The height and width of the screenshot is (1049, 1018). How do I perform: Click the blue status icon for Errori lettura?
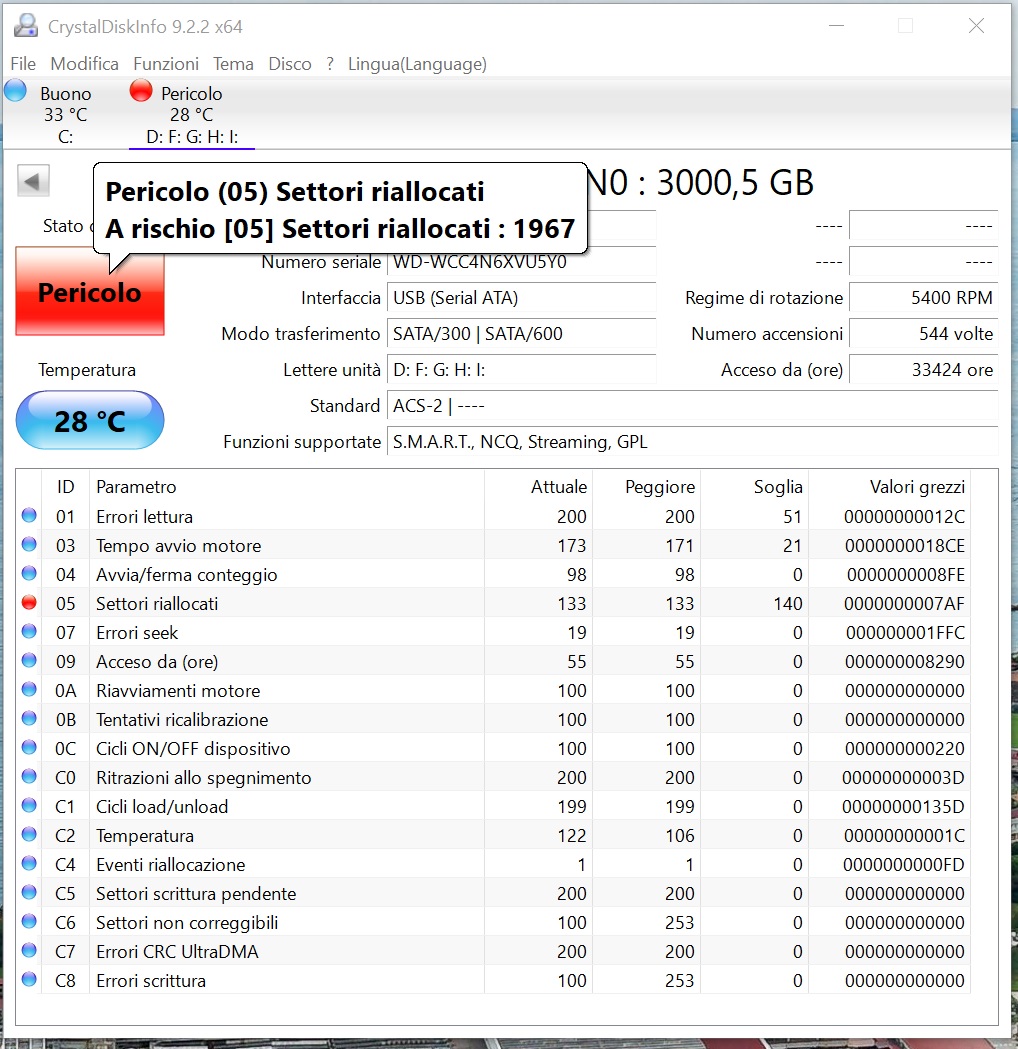[29, 516]
